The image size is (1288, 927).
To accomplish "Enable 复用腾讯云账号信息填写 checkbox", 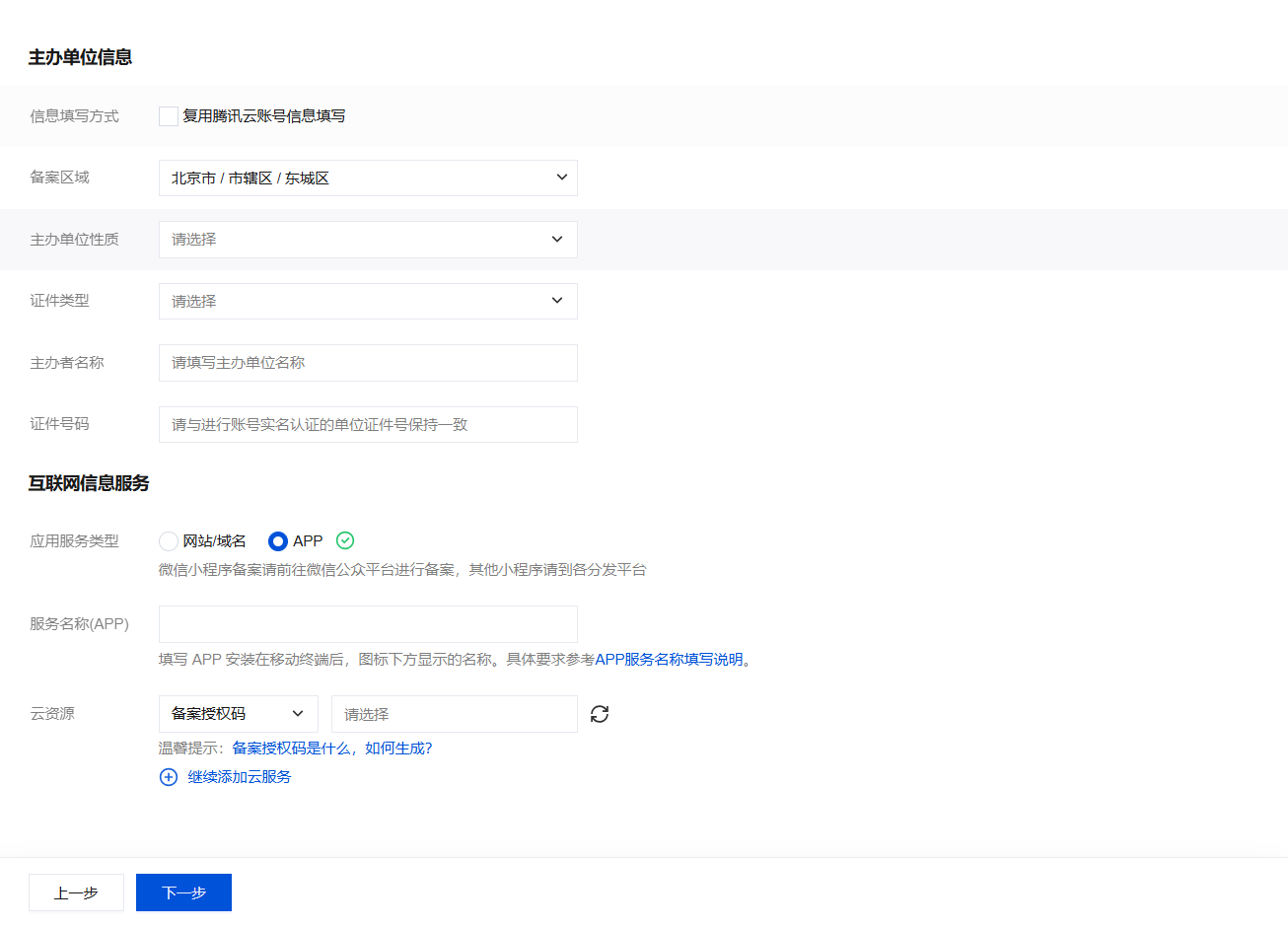I will [169, 116].
